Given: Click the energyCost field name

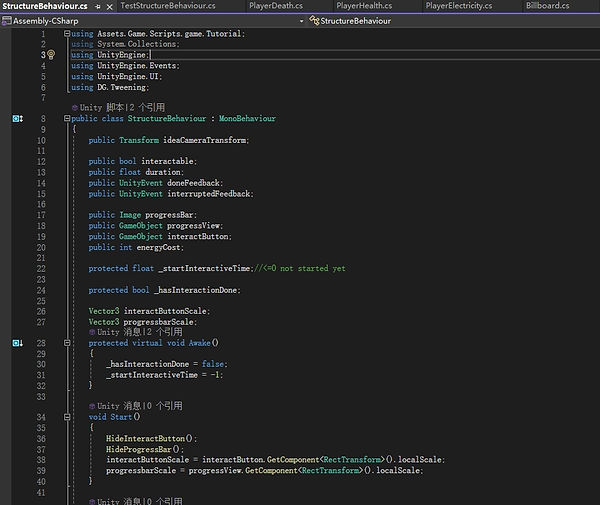Looking at the screenshot, I should click(x=158, y=248).
